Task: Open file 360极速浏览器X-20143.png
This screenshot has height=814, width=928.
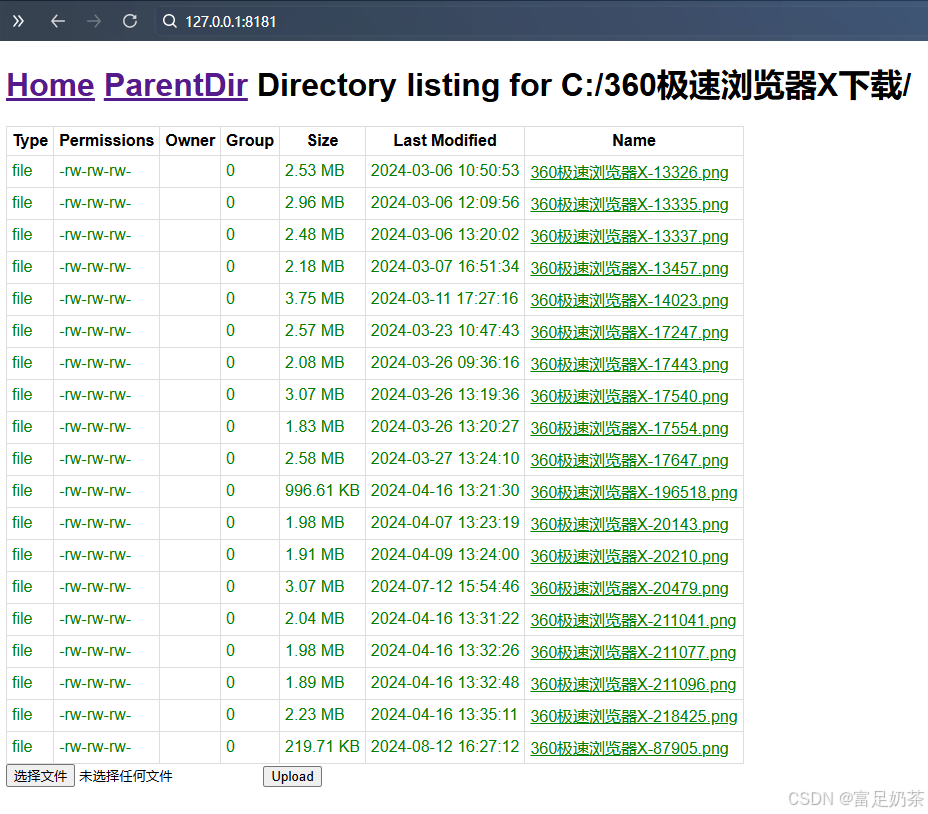Action: pyautogui.click(x=629, y=524)
